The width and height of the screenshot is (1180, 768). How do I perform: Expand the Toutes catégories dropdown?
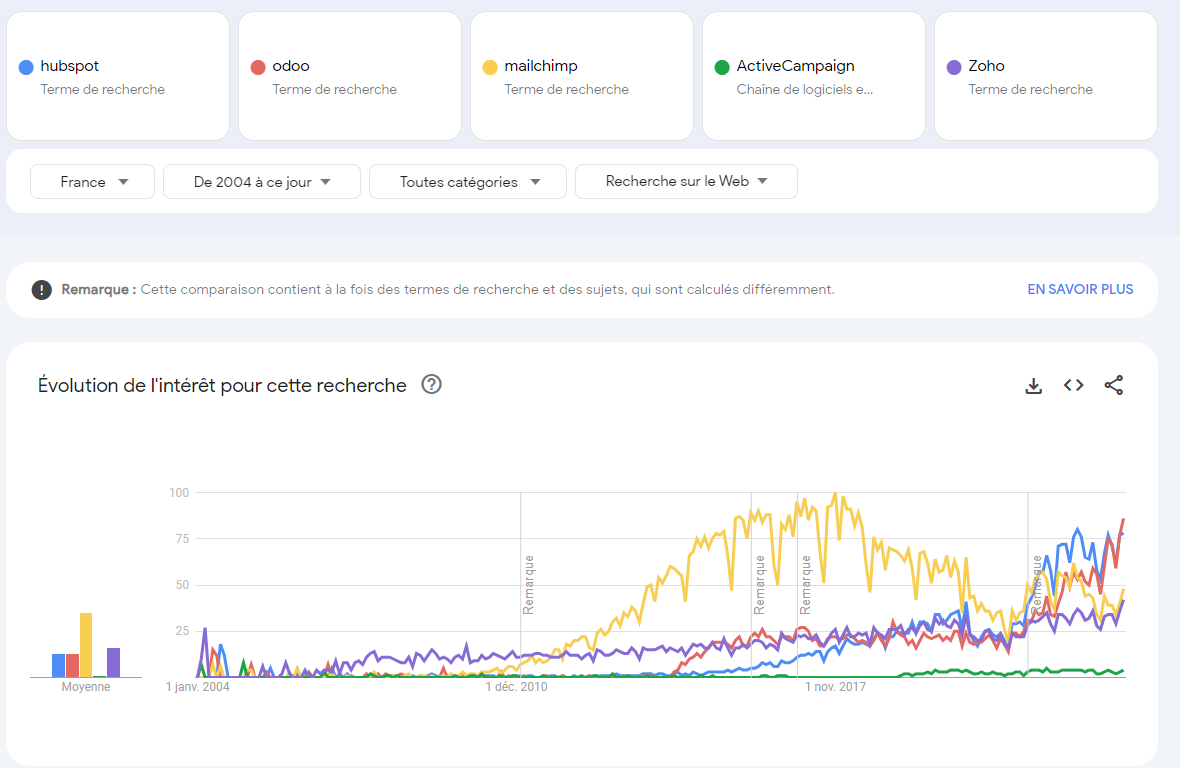coord(468,181)
